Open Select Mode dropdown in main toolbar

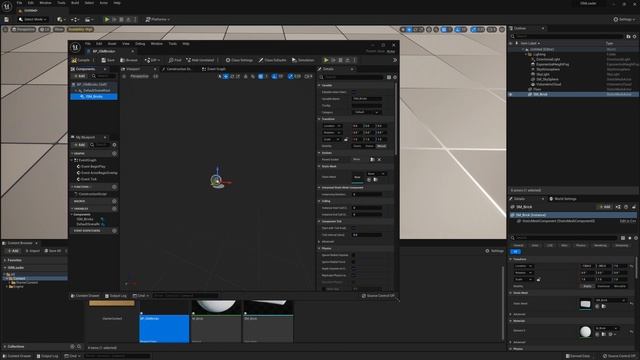coord(33,19)
